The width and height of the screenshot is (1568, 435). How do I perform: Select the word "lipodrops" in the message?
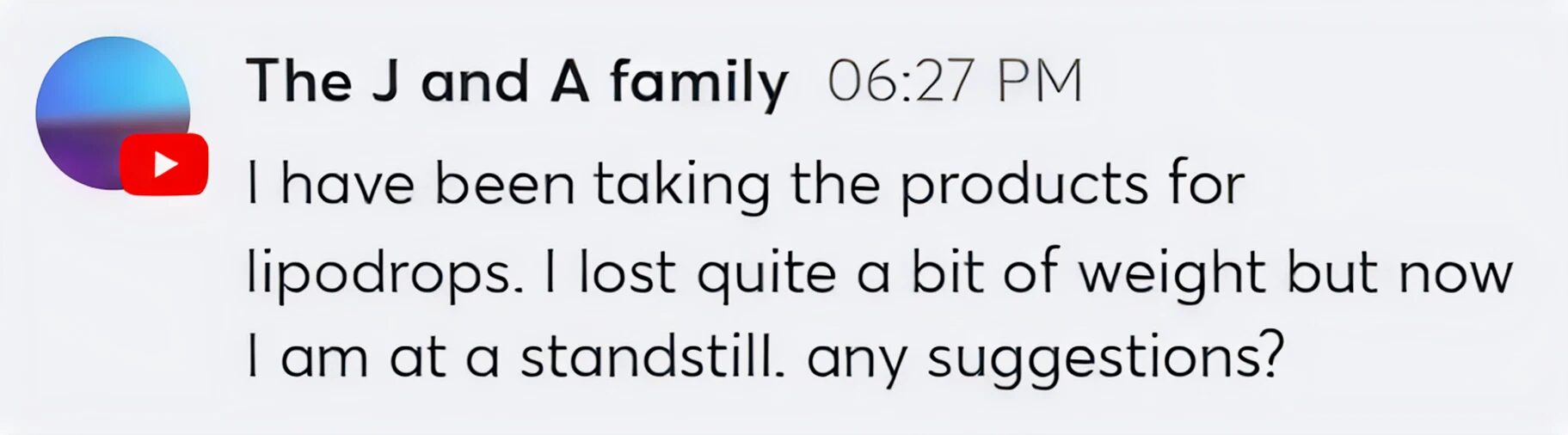pyautogui.click(x=384, y=275)
